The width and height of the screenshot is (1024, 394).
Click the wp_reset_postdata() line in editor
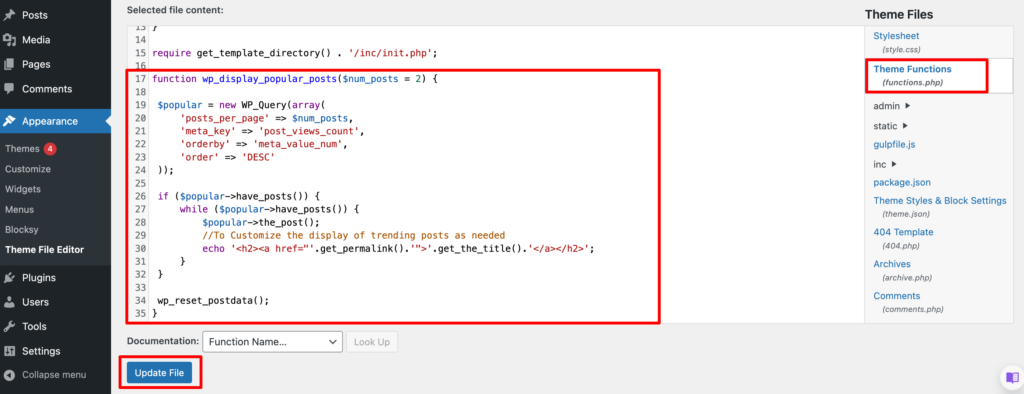(213, 301)
